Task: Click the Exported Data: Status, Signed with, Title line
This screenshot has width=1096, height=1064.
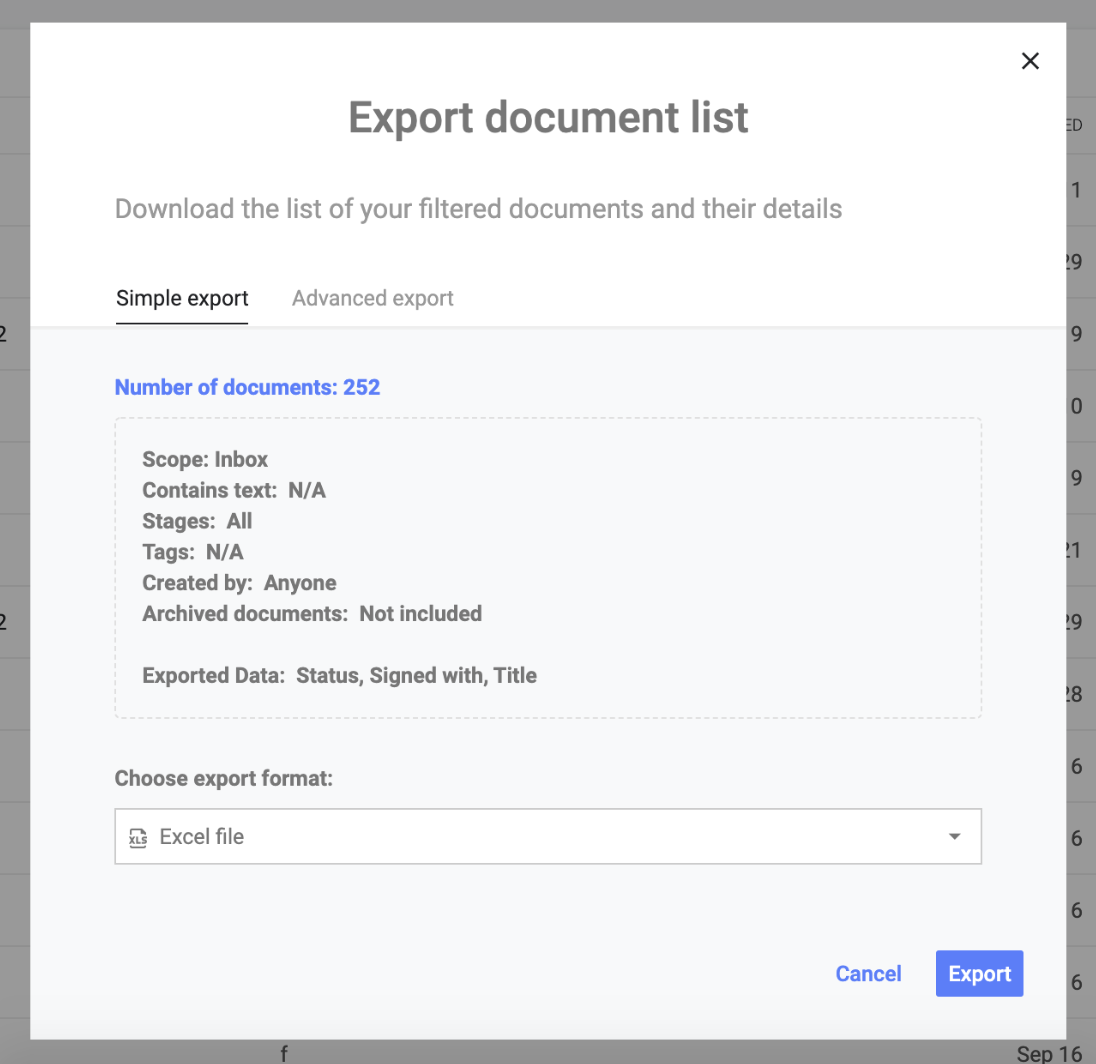Action: tap(340, 675)
